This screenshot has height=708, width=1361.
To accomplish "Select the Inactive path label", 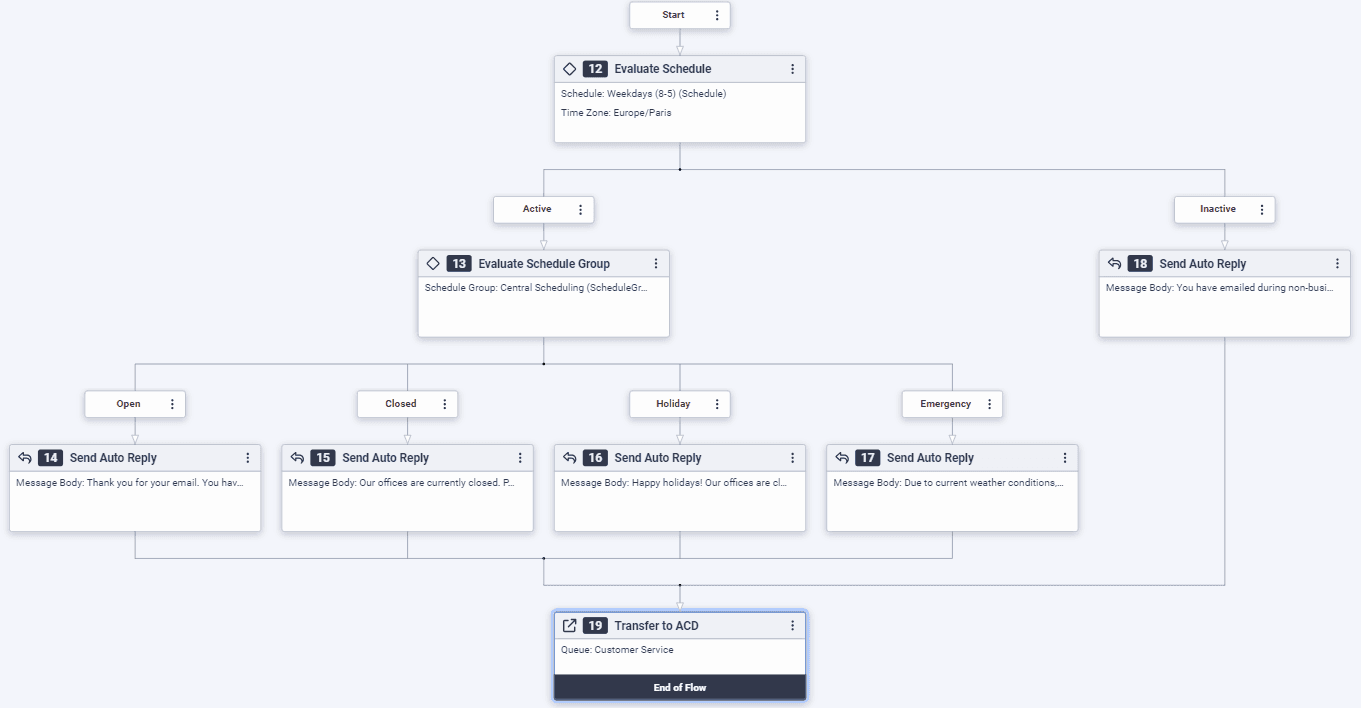I will pyautogui.click(x=1215, y=209).
